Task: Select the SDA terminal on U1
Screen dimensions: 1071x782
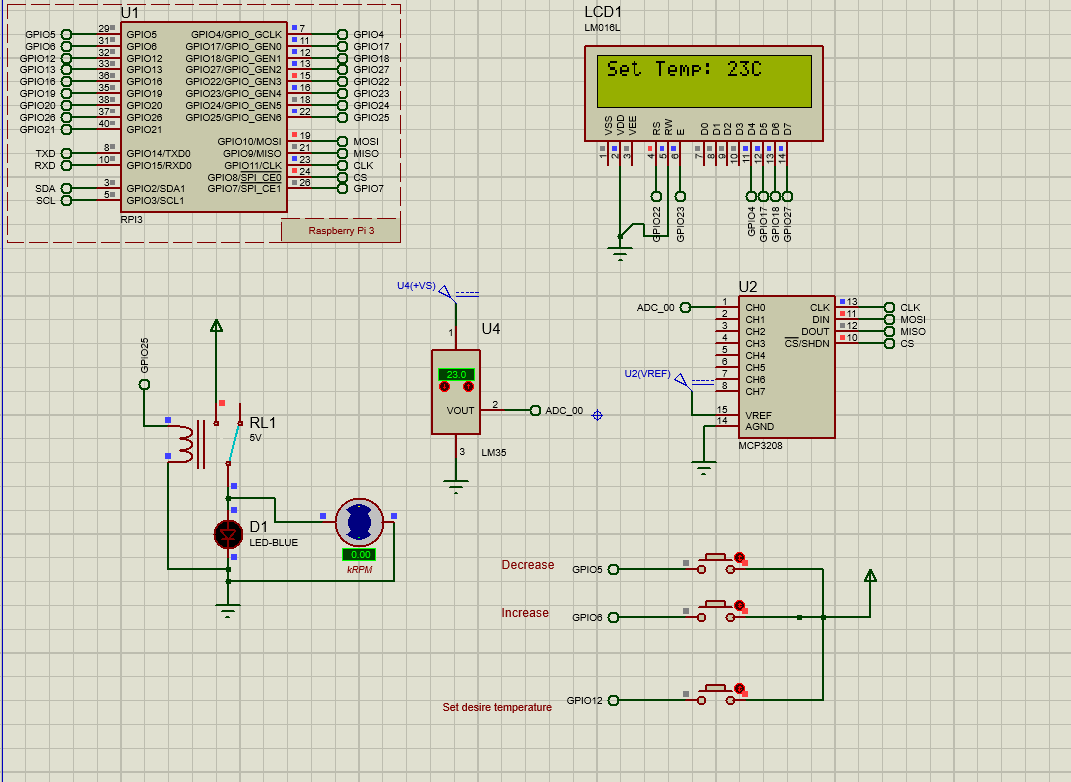Action: (66, 188)
